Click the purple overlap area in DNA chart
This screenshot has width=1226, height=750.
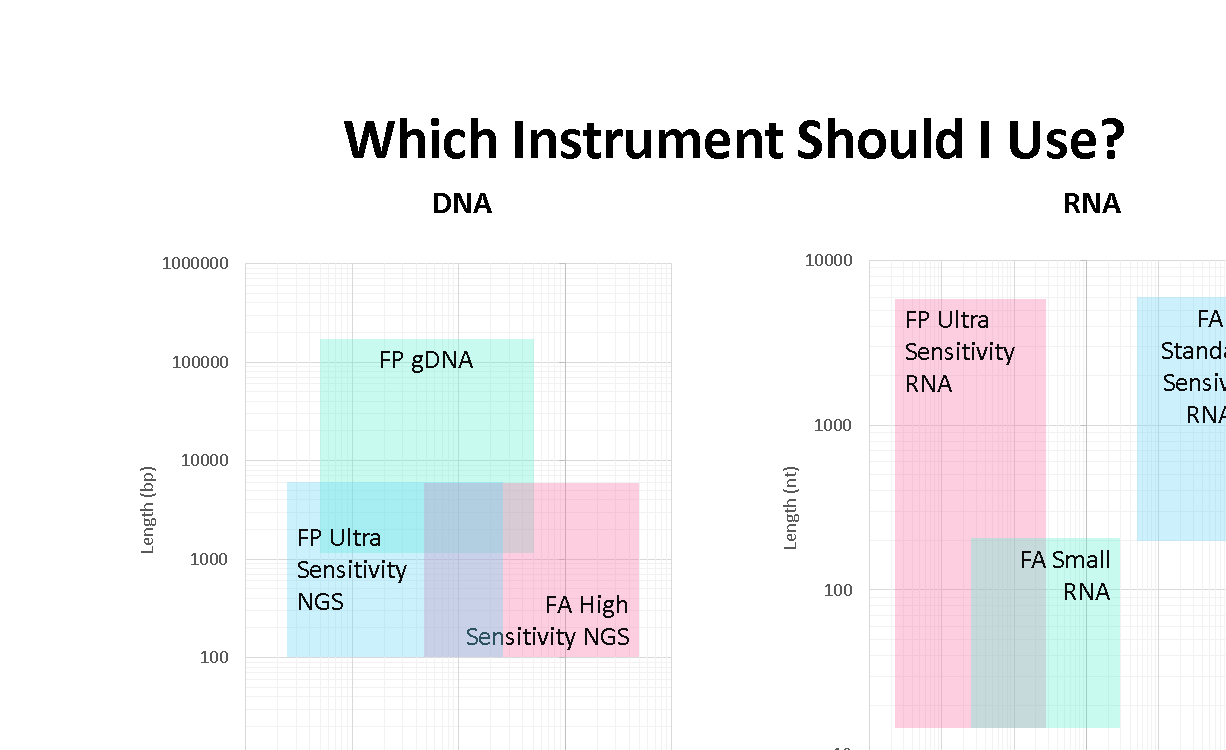[x=462, y=610]
